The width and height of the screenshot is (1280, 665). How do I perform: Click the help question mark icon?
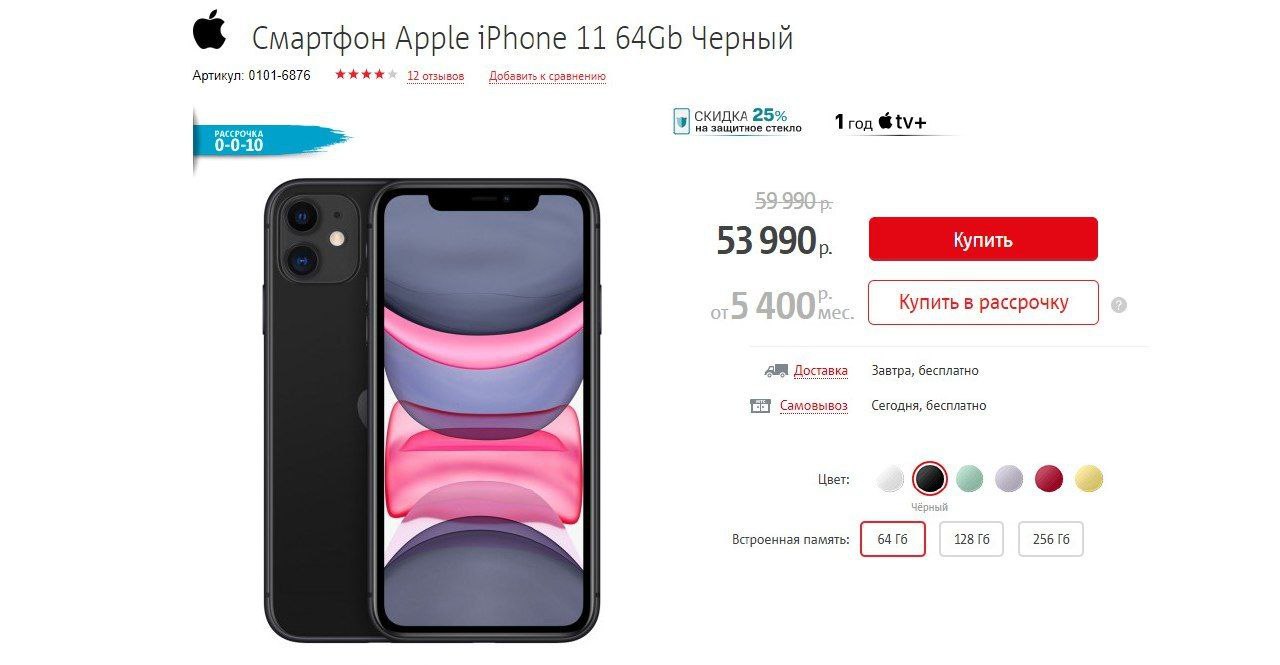[x=1119, y=305]
